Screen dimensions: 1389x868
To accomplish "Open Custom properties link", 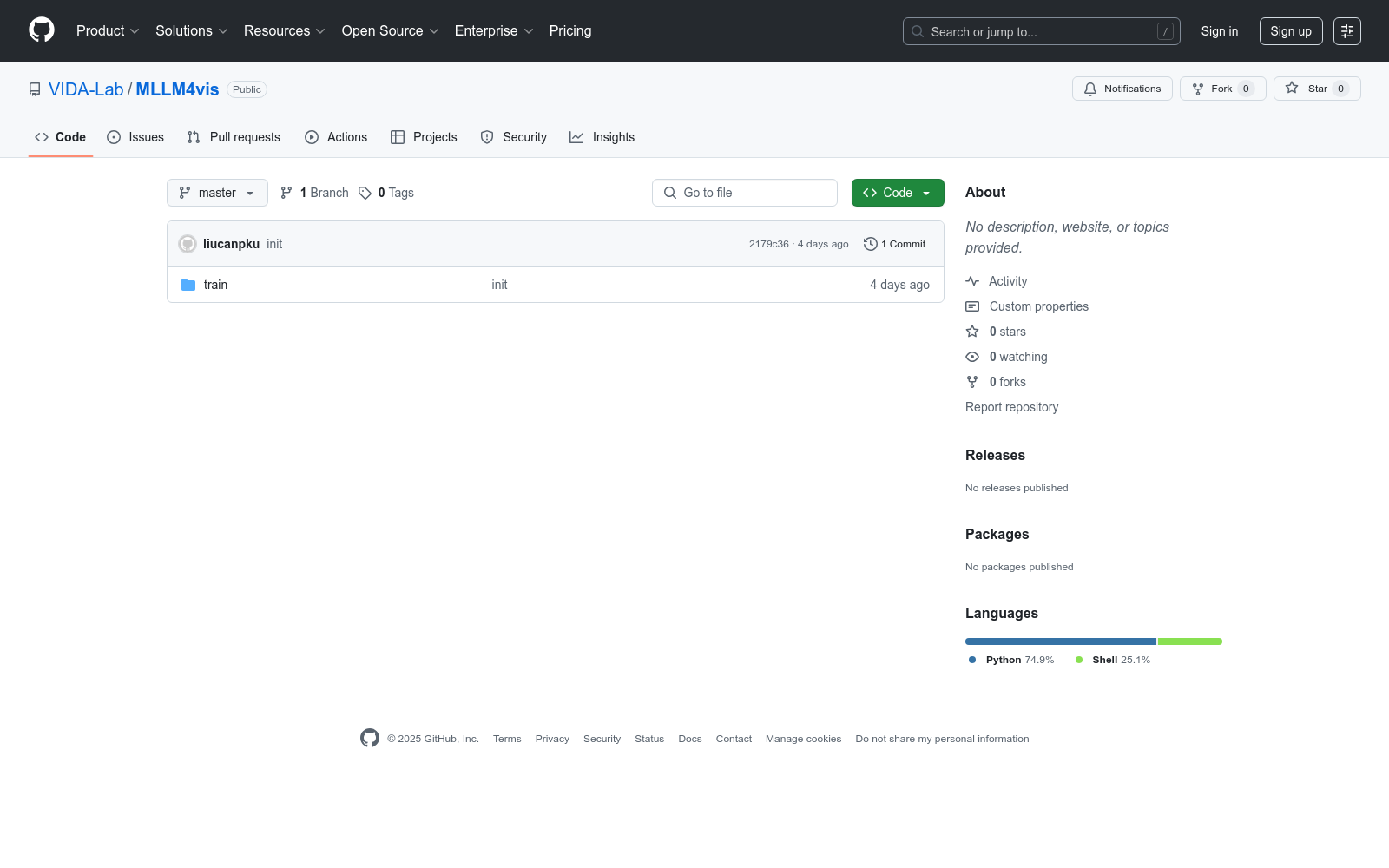I will (x=1027, y=306).
